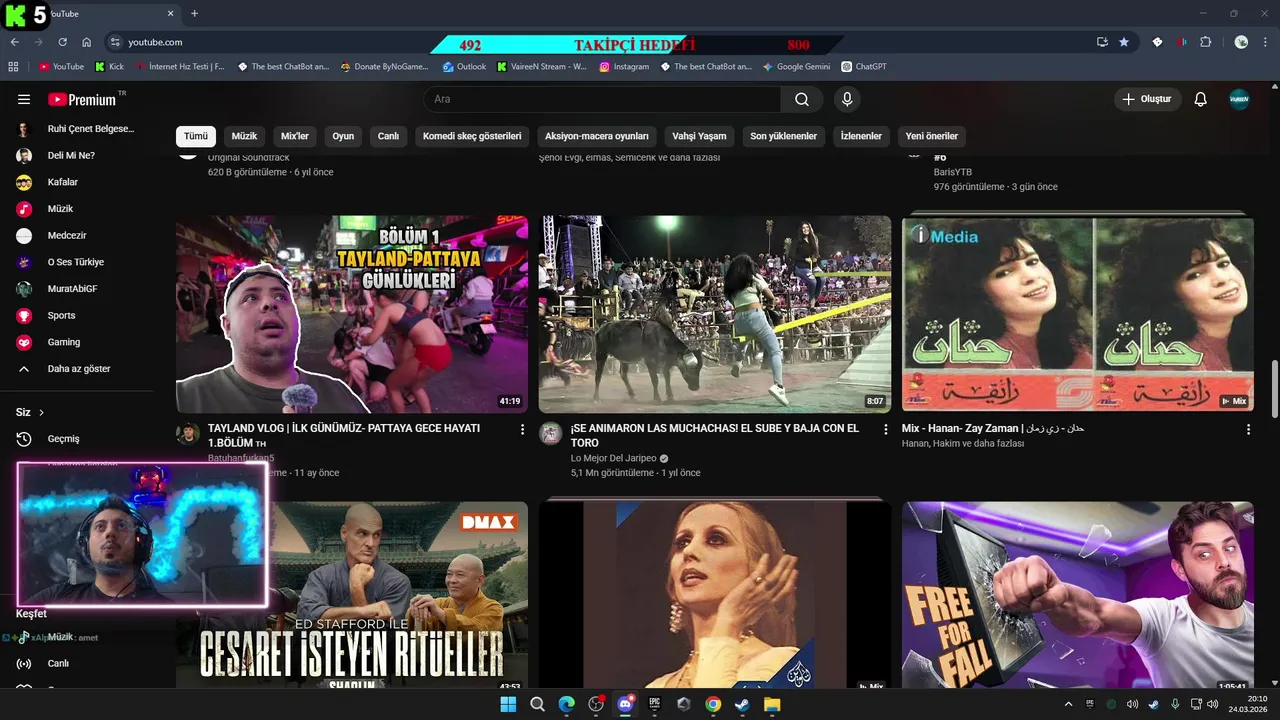Screen dimensions: 1280x720
Task: Select the Son yüklenenler chip
Action: [x=783, y=136]
